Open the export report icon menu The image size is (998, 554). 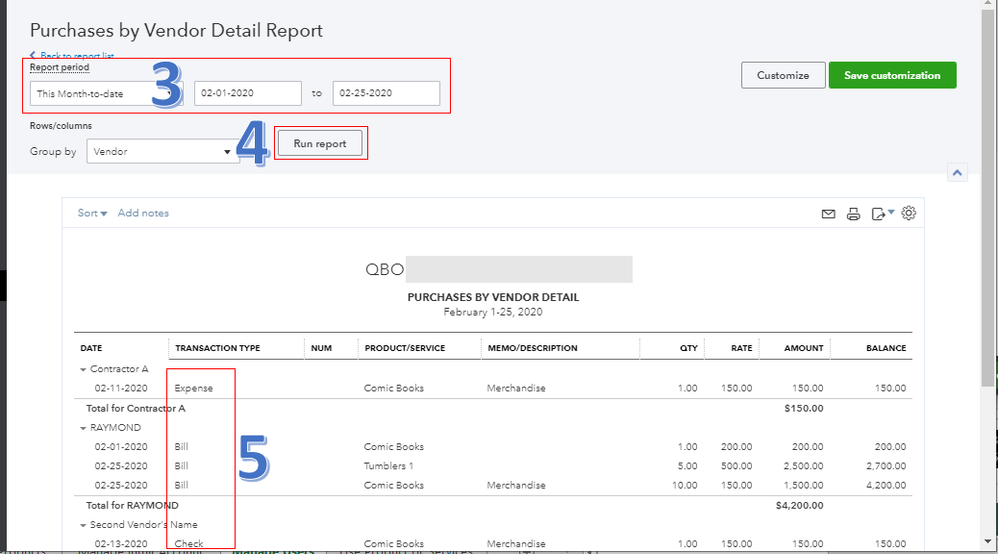tap(882, 214)
